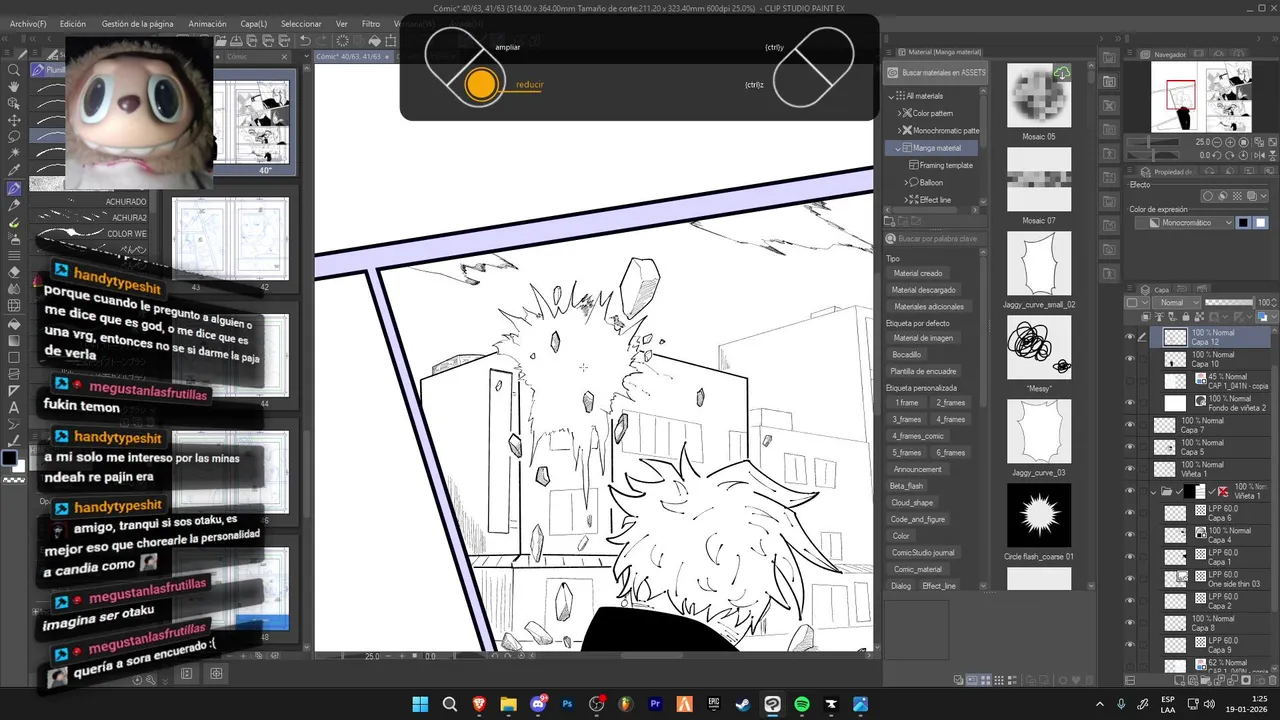1280x720 pixels.
Task: Filter by Announcement tag
Action: click(917, 469)
